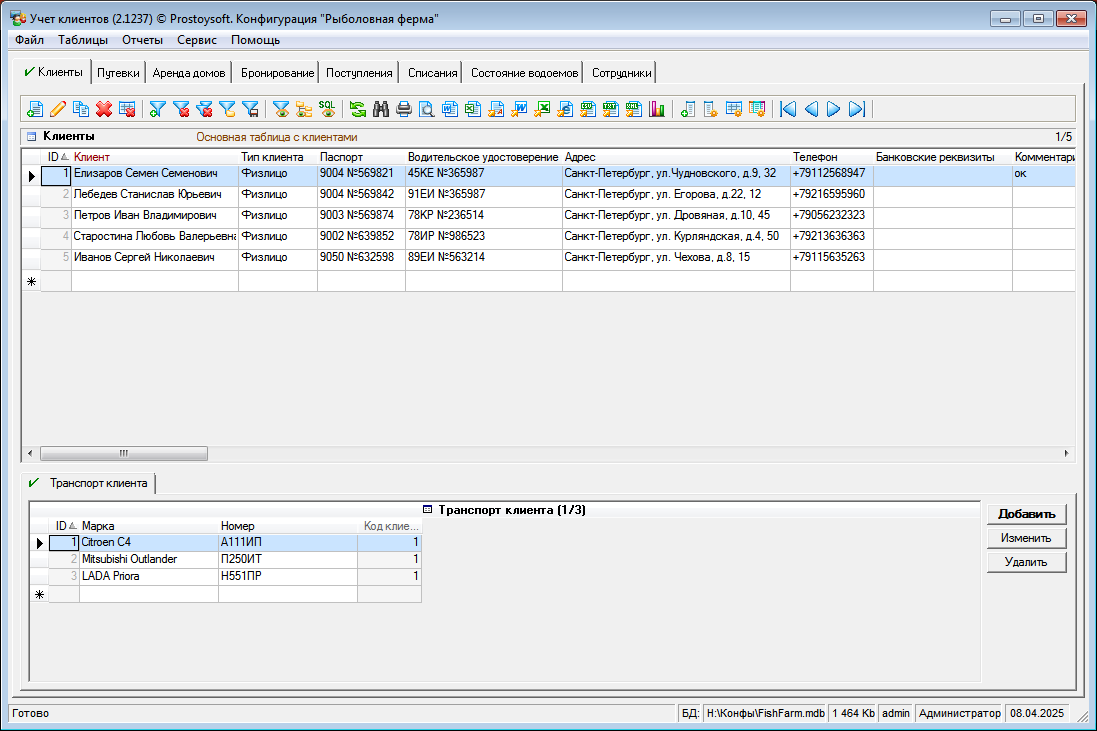The width and height of the screenshot is (1097, 731).
Task: Jump to last record navigation arrow
Action: click(856, 109)
